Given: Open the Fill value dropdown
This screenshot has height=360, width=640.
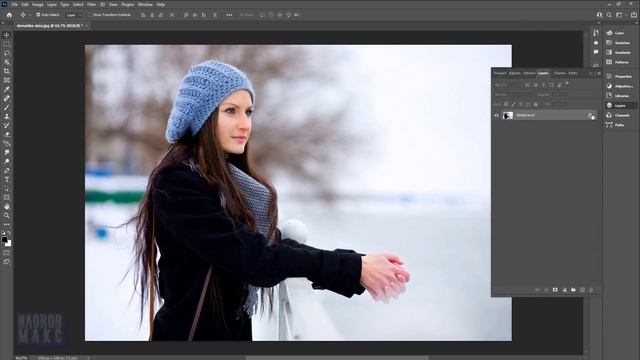Looking at the screenshot, I should [x=559, y=104].
